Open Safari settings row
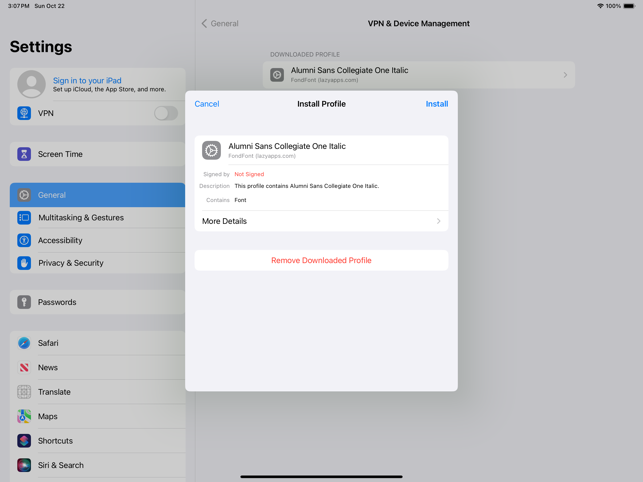The height and width of the screenshot is (482, 643). (x=97, y=343)
